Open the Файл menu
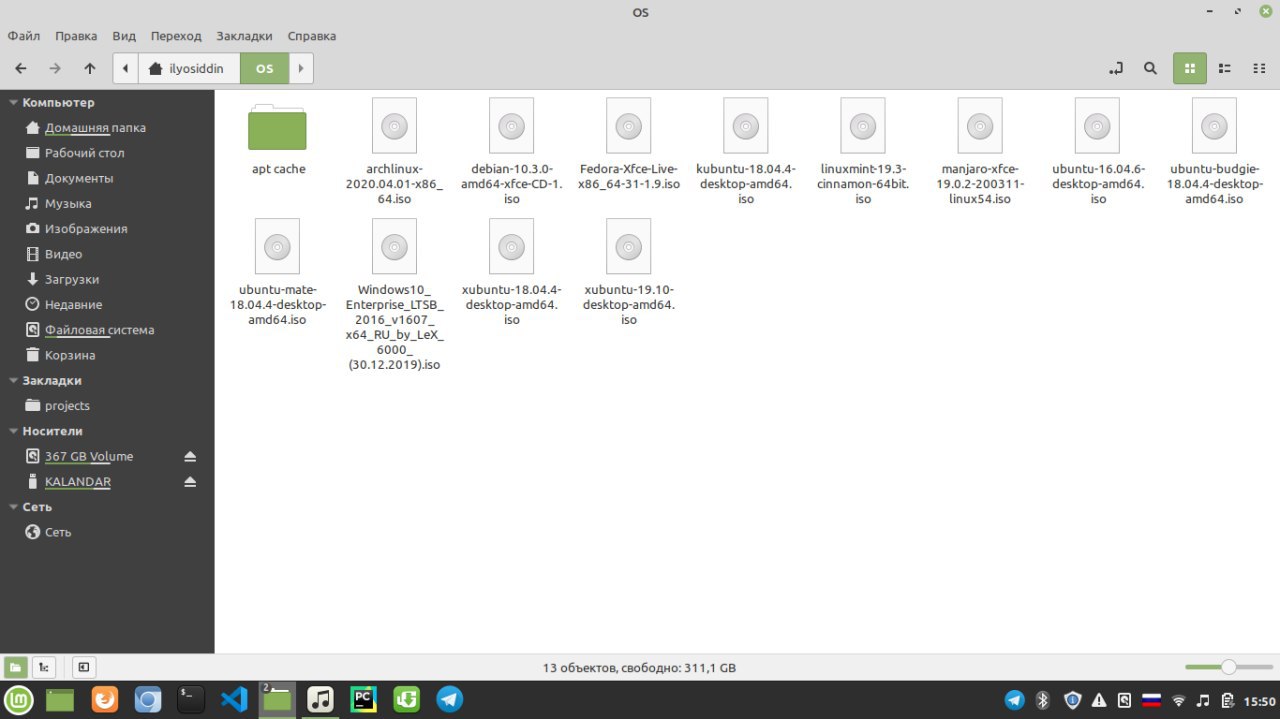The width and height of the screenshot is (1280, 719). click(x=24, y=36)
